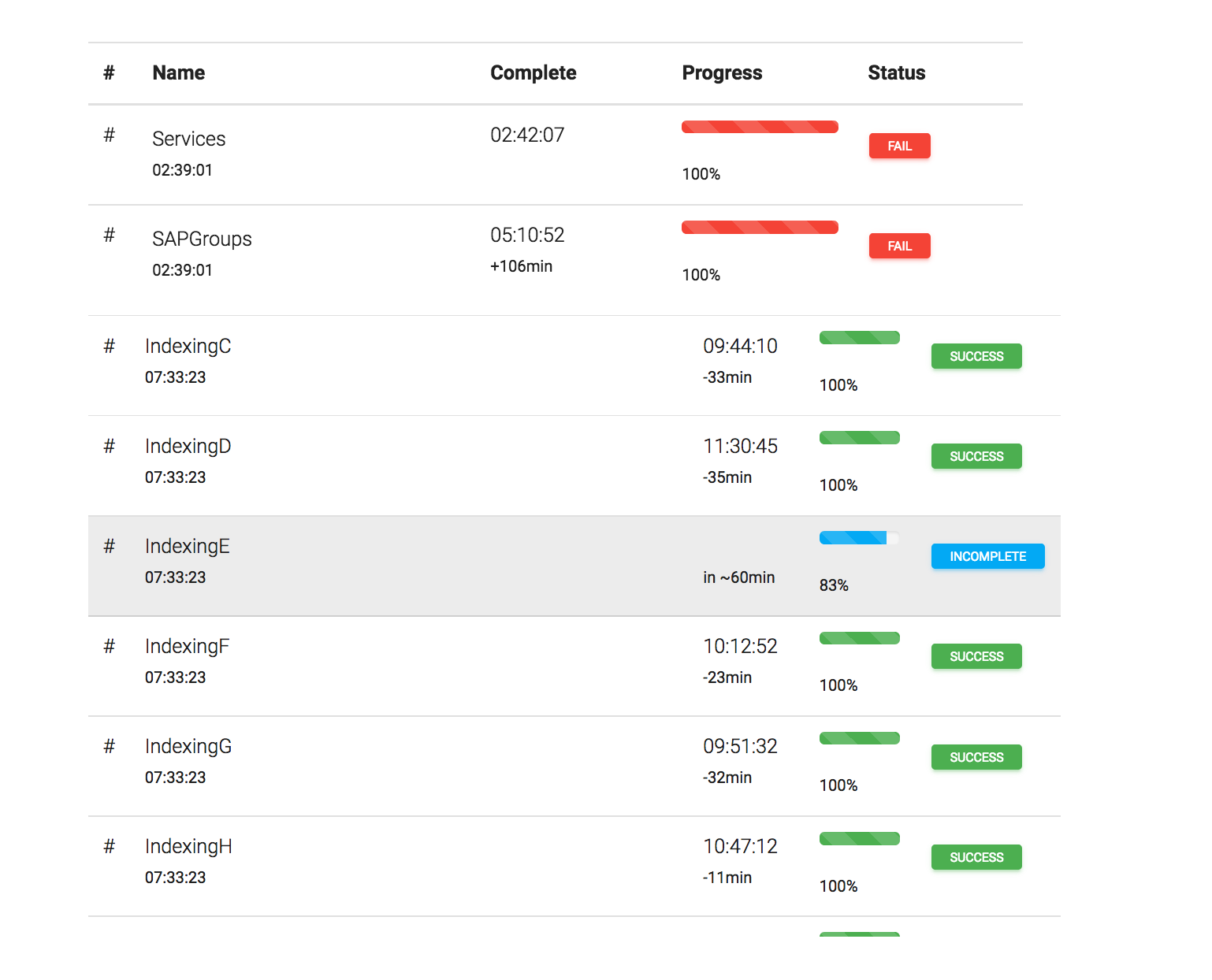The image size is (1212, 980).
Task: Click the hash symbol beside IndexingD
Action: click(110, 447)
